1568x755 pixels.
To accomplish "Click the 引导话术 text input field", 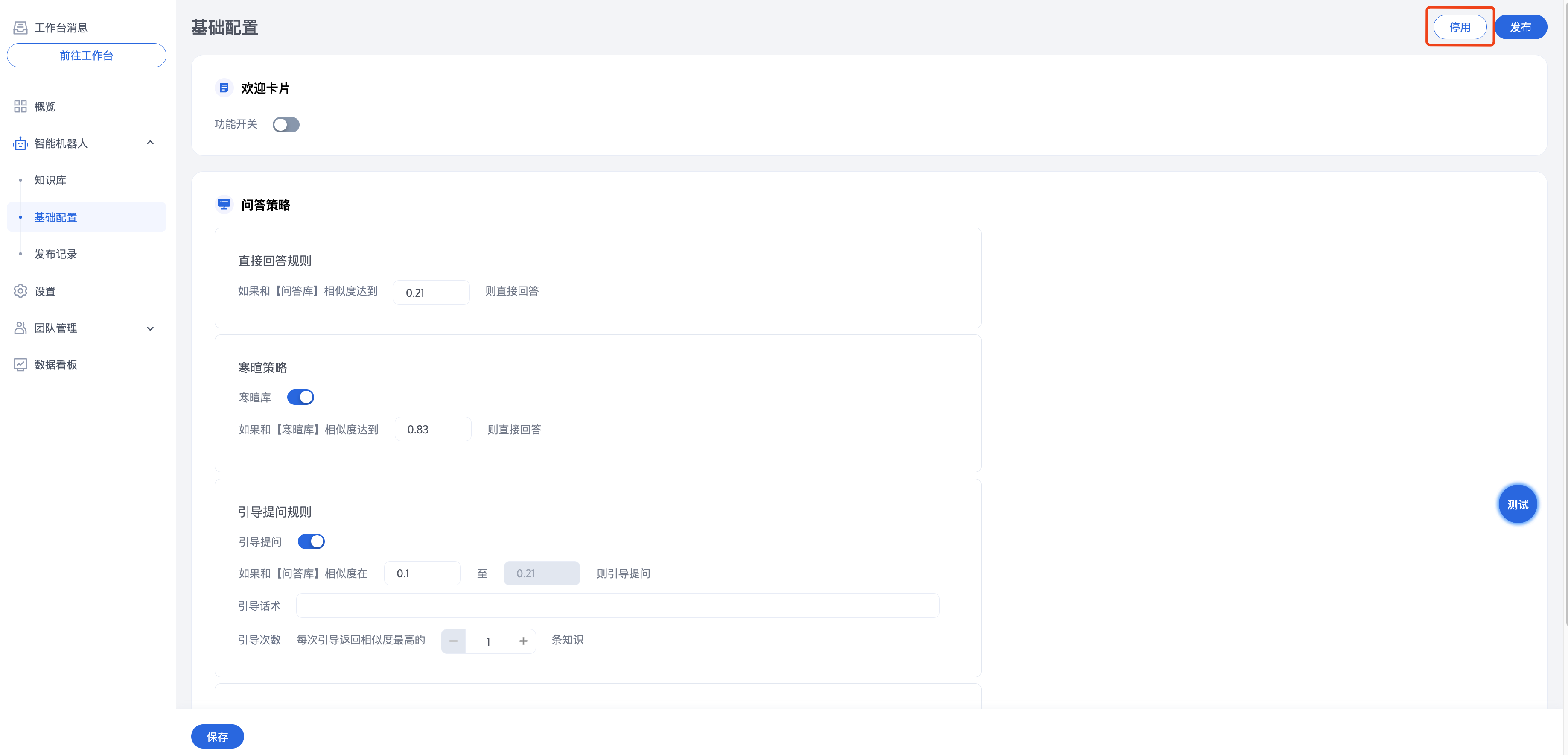I will click(x=617, y=606).
